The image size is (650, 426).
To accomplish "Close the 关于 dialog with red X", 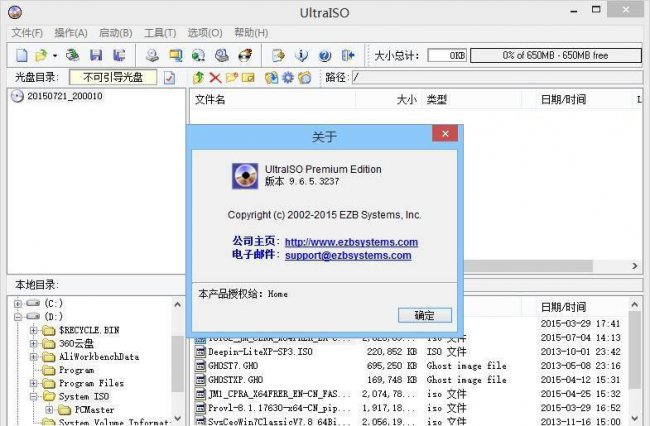I will click(x=445, y=133).
